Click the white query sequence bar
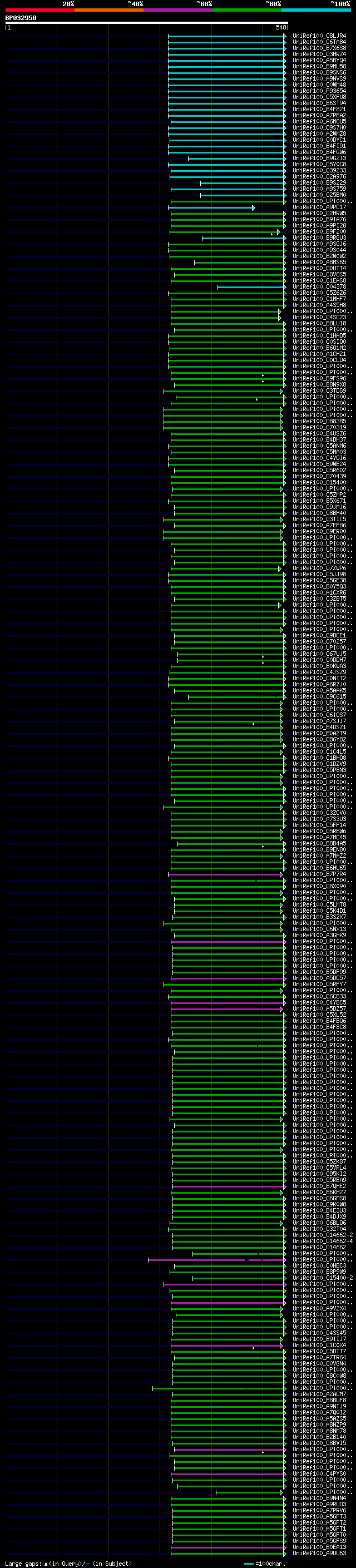Viewport: 356px width, 1568px height. [x=147, y=22]
